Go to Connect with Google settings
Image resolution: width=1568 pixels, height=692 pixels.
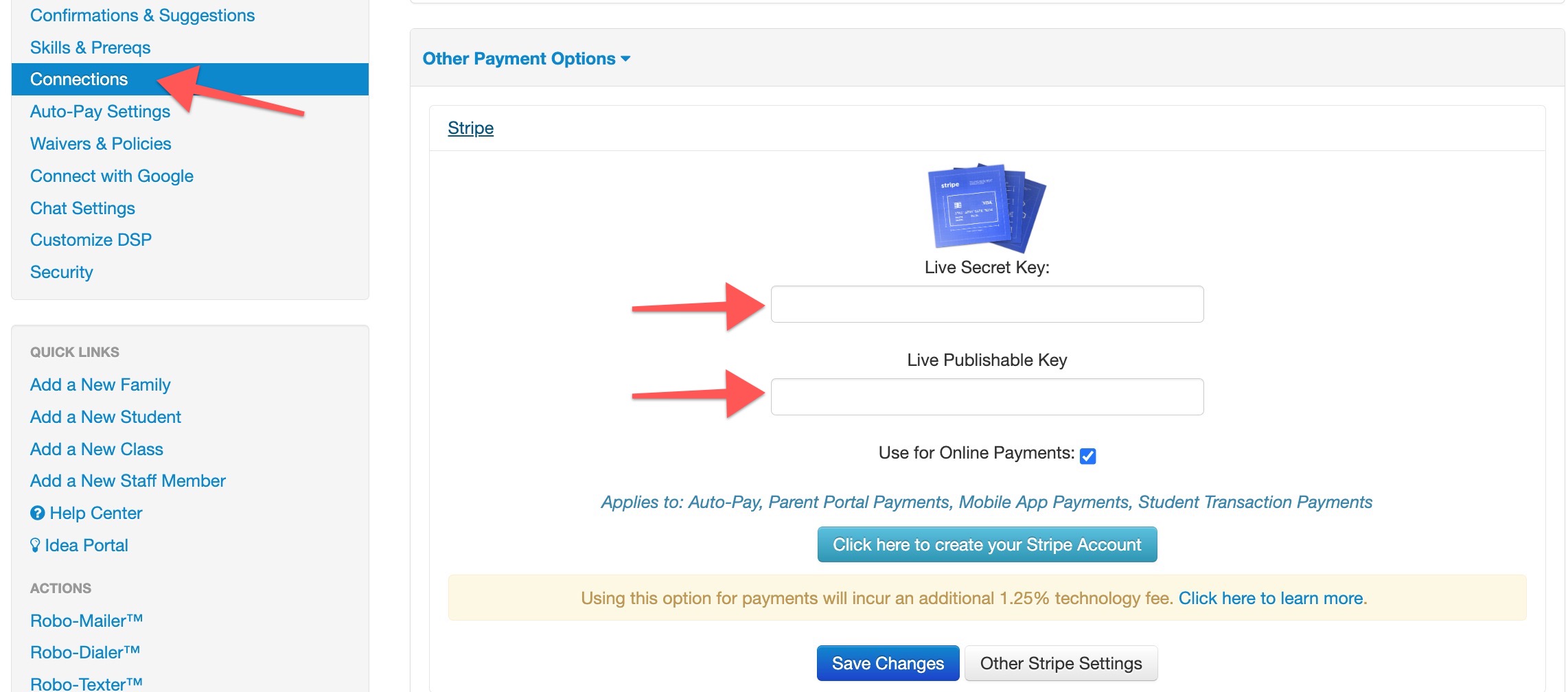click(x=112, y=176)
